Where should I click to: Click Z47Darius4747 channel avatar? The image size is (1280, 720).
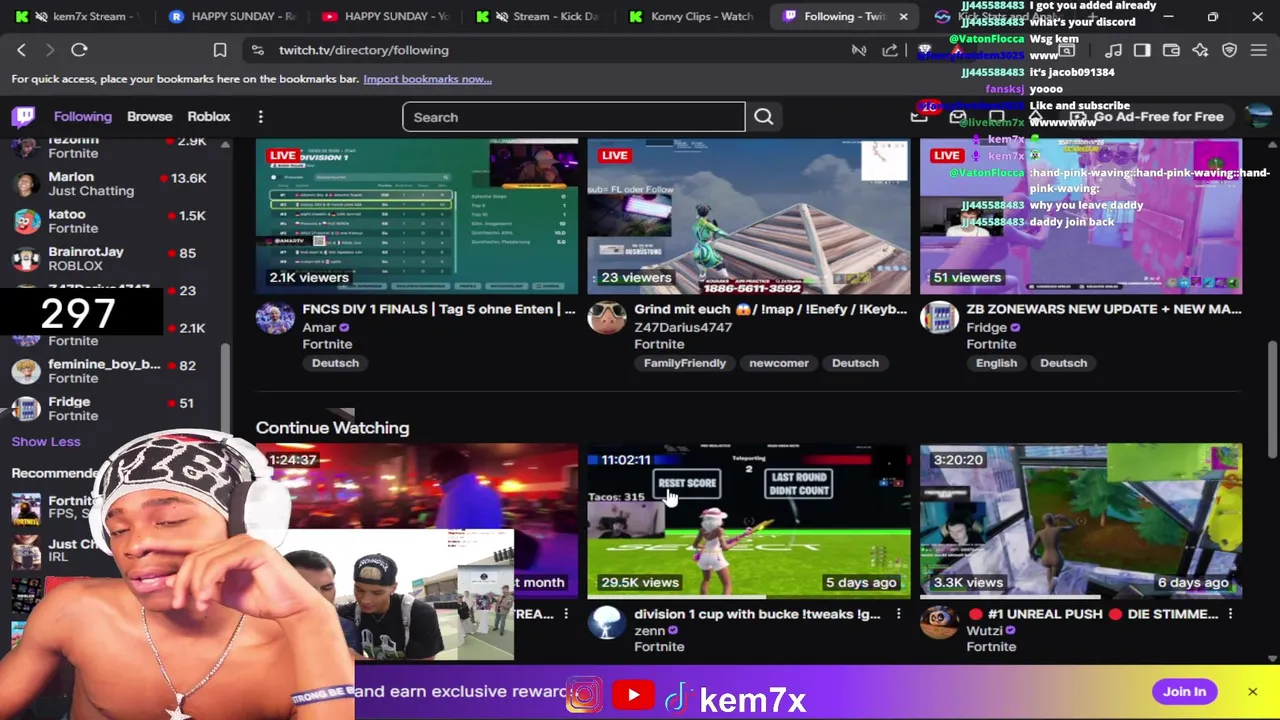pyautogui.click(x=607, y=319)
